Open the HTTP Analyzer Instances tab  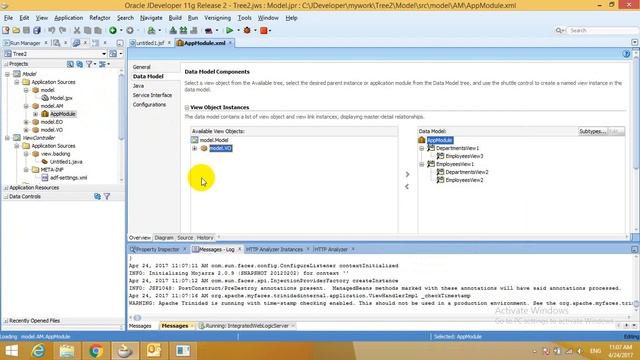[274, 249]
